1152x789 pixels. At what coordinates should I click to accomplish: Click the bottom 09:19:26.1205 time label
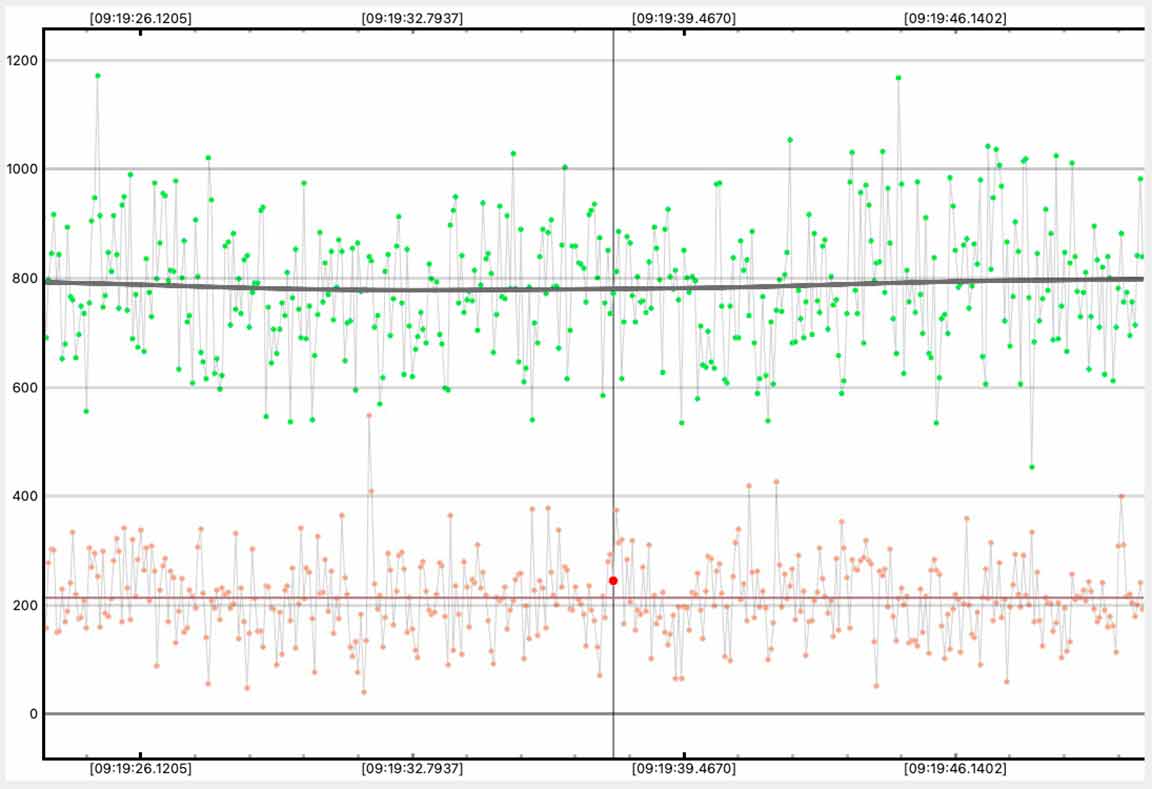pyautogui.click(x=141, y=769)
